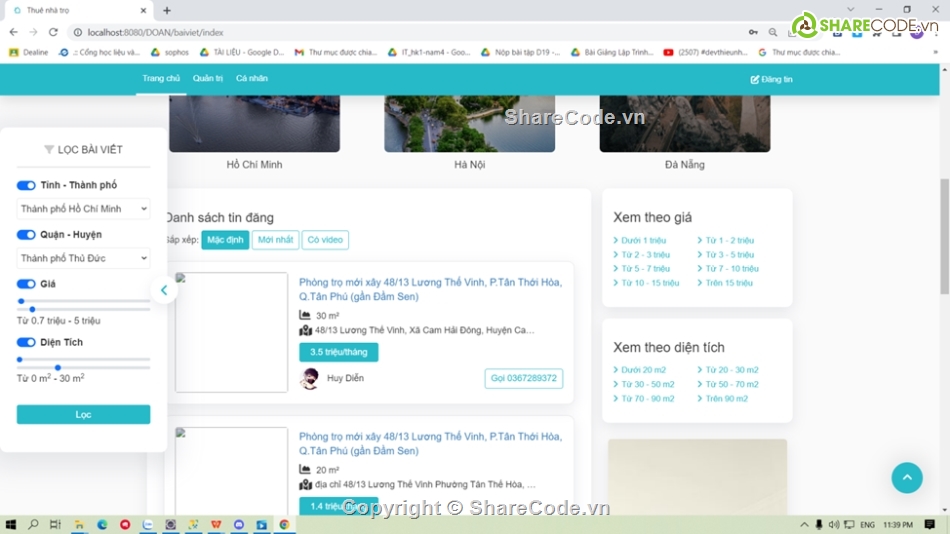Click the browser Back arrow
The height and width of the screenshot is (534, 950).
[x=13, y=32]
